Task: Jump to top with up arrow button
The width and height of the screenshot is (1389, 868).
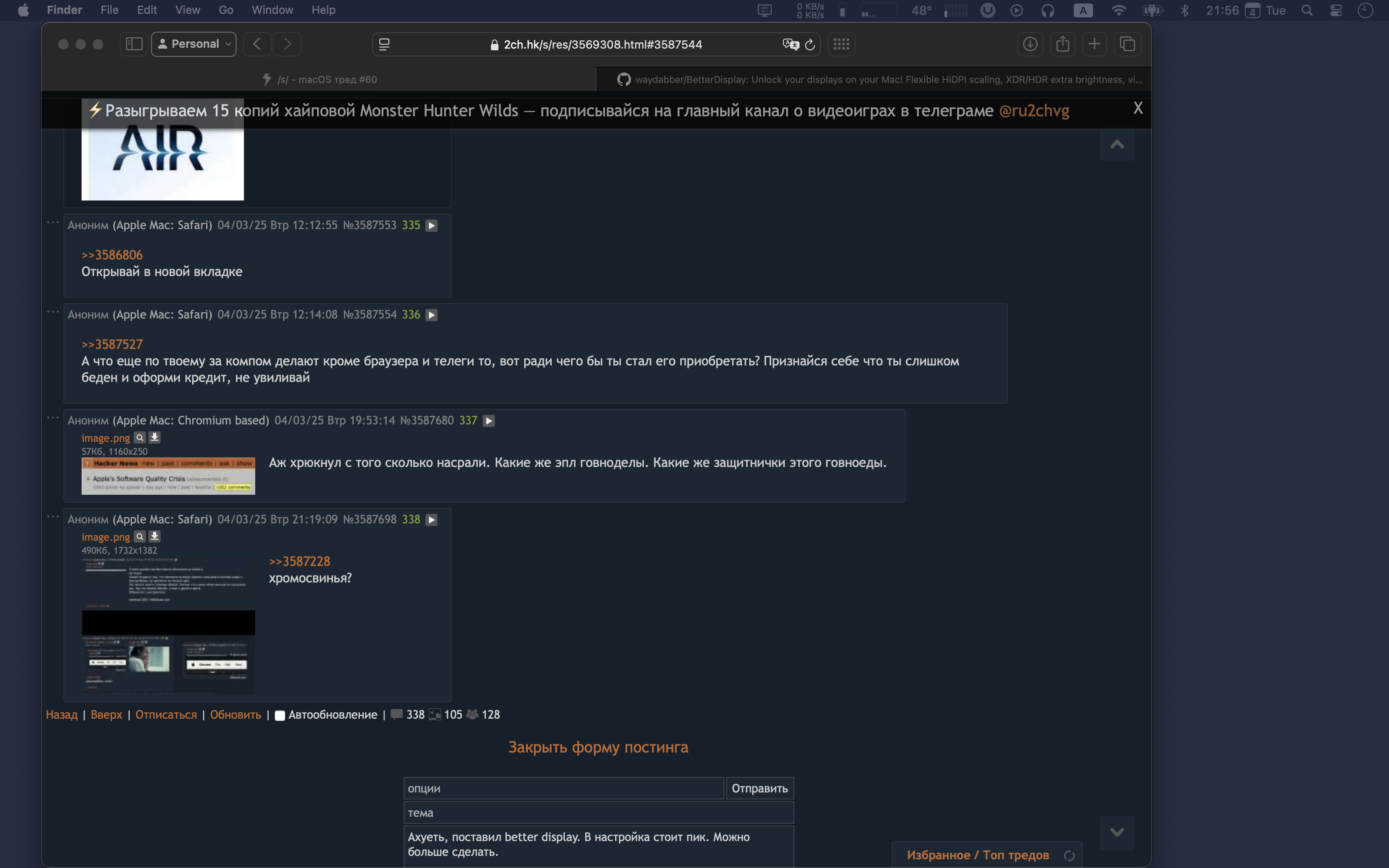Action: coord(1117,145)
